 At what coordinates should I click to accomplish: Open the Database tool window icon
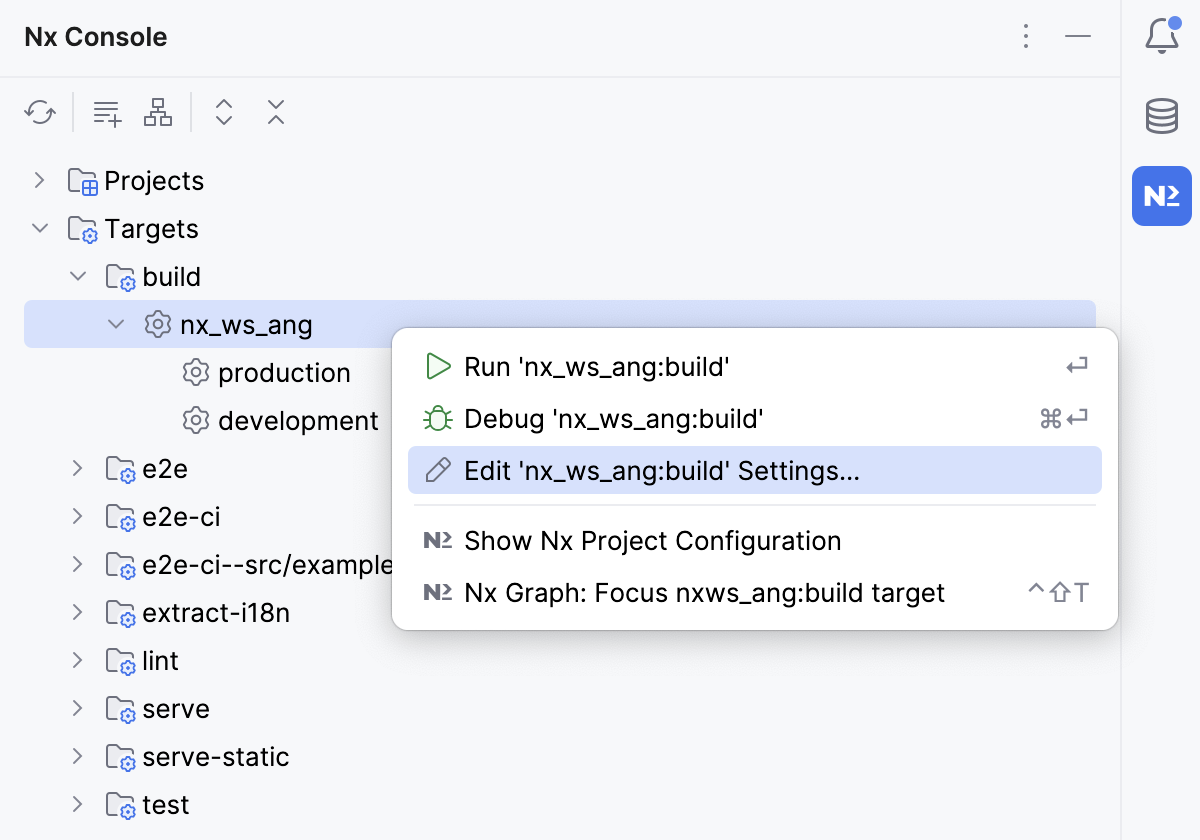click(x=1161, y=115)
